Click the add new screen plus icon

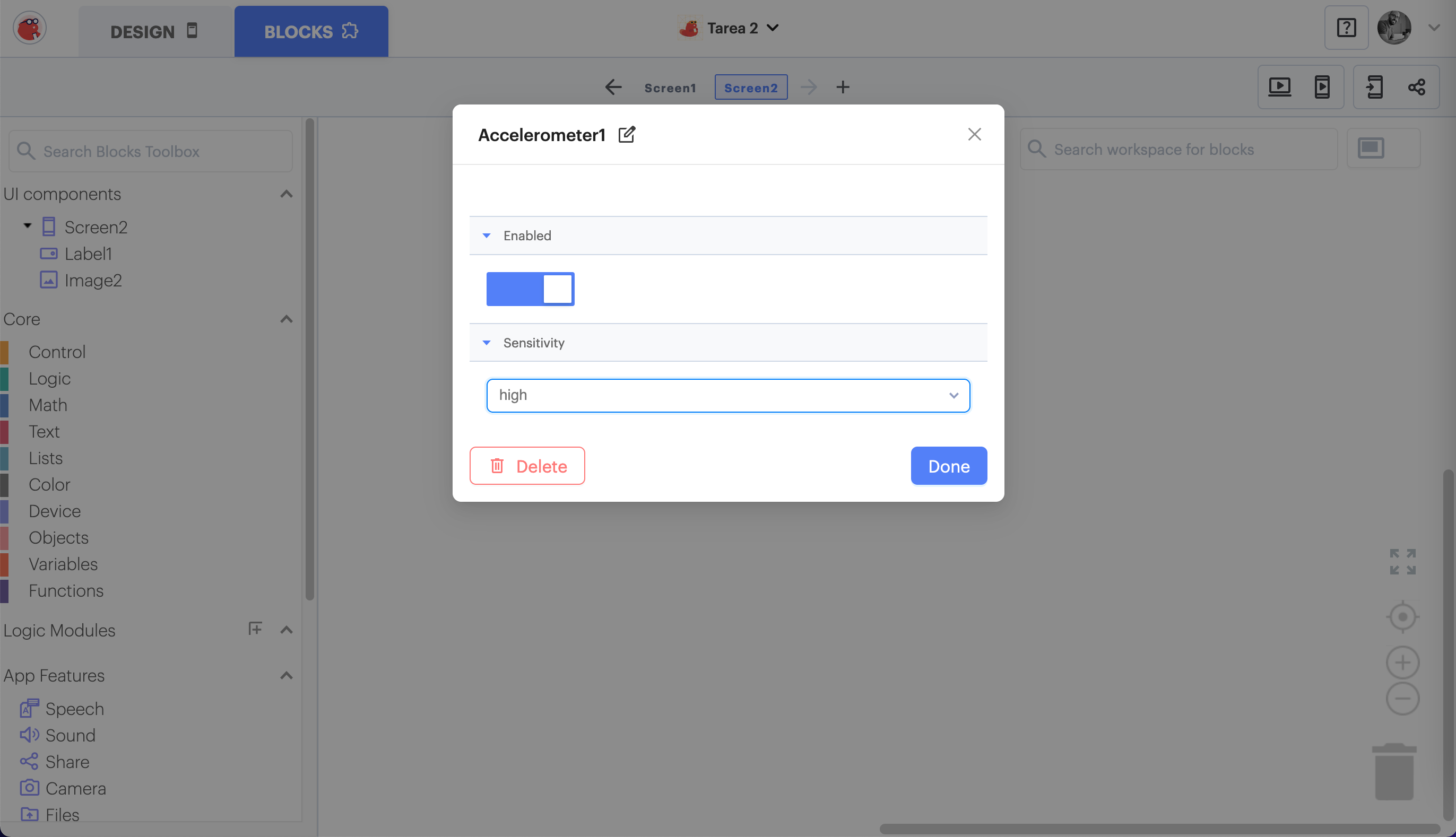843,88
